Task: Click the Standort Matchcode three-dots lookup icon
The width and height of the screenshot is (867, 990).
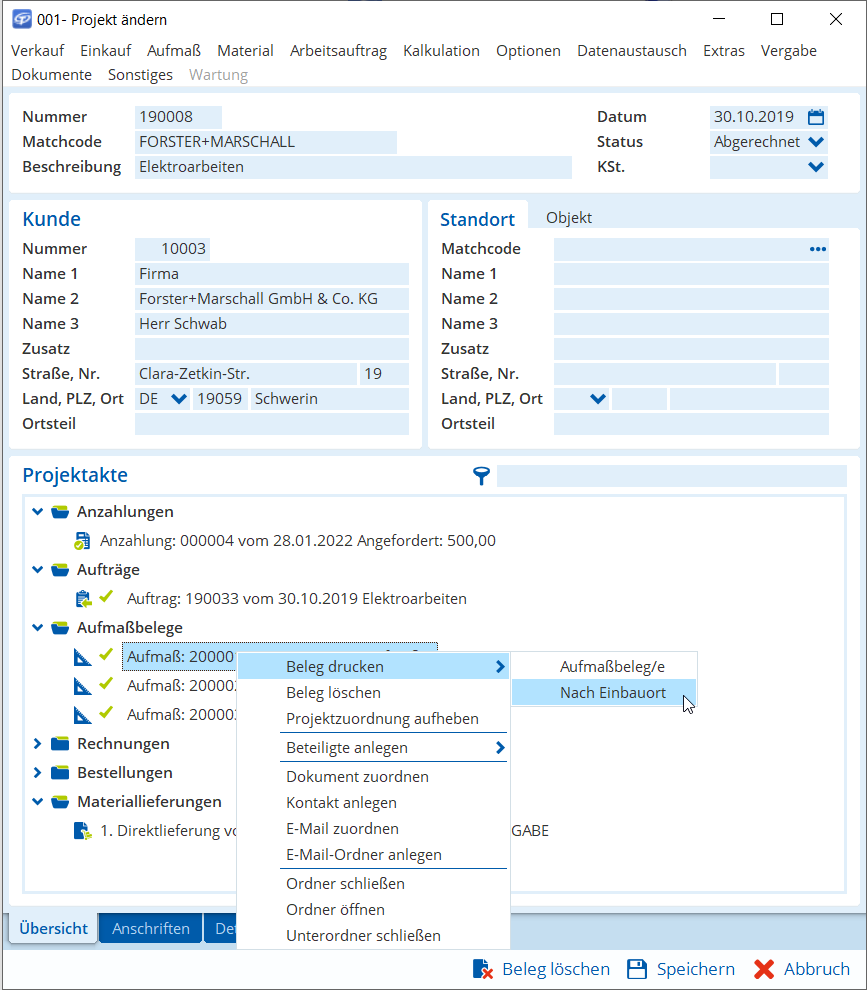Action: tap(817, 249)
